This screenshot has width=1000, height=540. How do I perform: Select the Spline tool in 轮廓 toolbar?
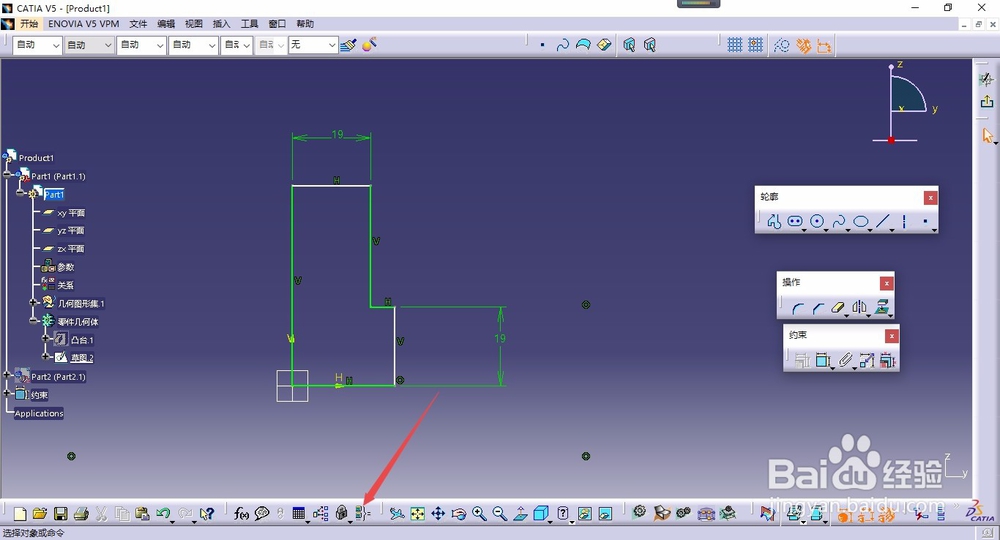click(x=839, y=221)
